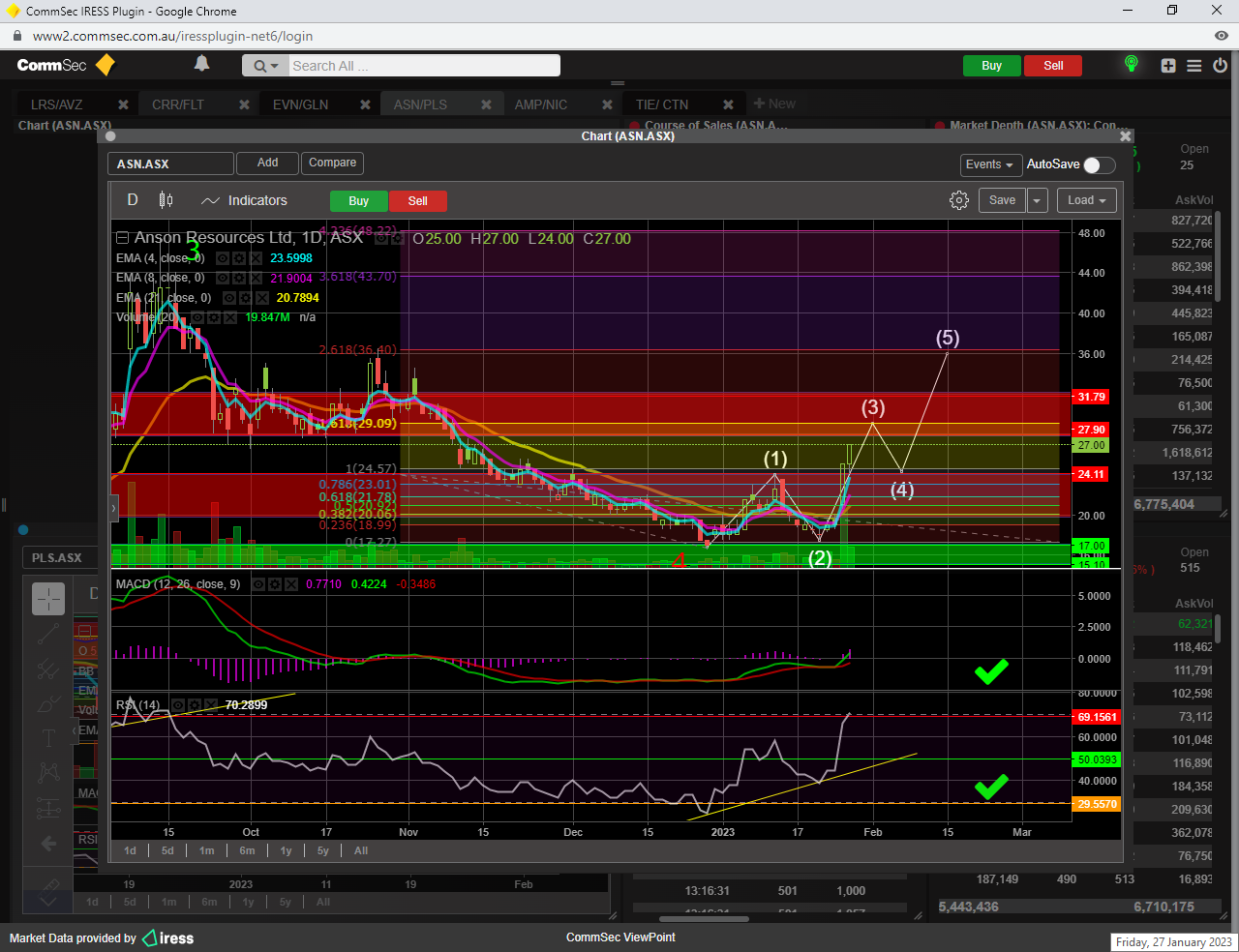Viewport: 1239px width, 952px height.
Task: Remove the EMA (8, close, 0) indicator
Action: tap(256, 278)
